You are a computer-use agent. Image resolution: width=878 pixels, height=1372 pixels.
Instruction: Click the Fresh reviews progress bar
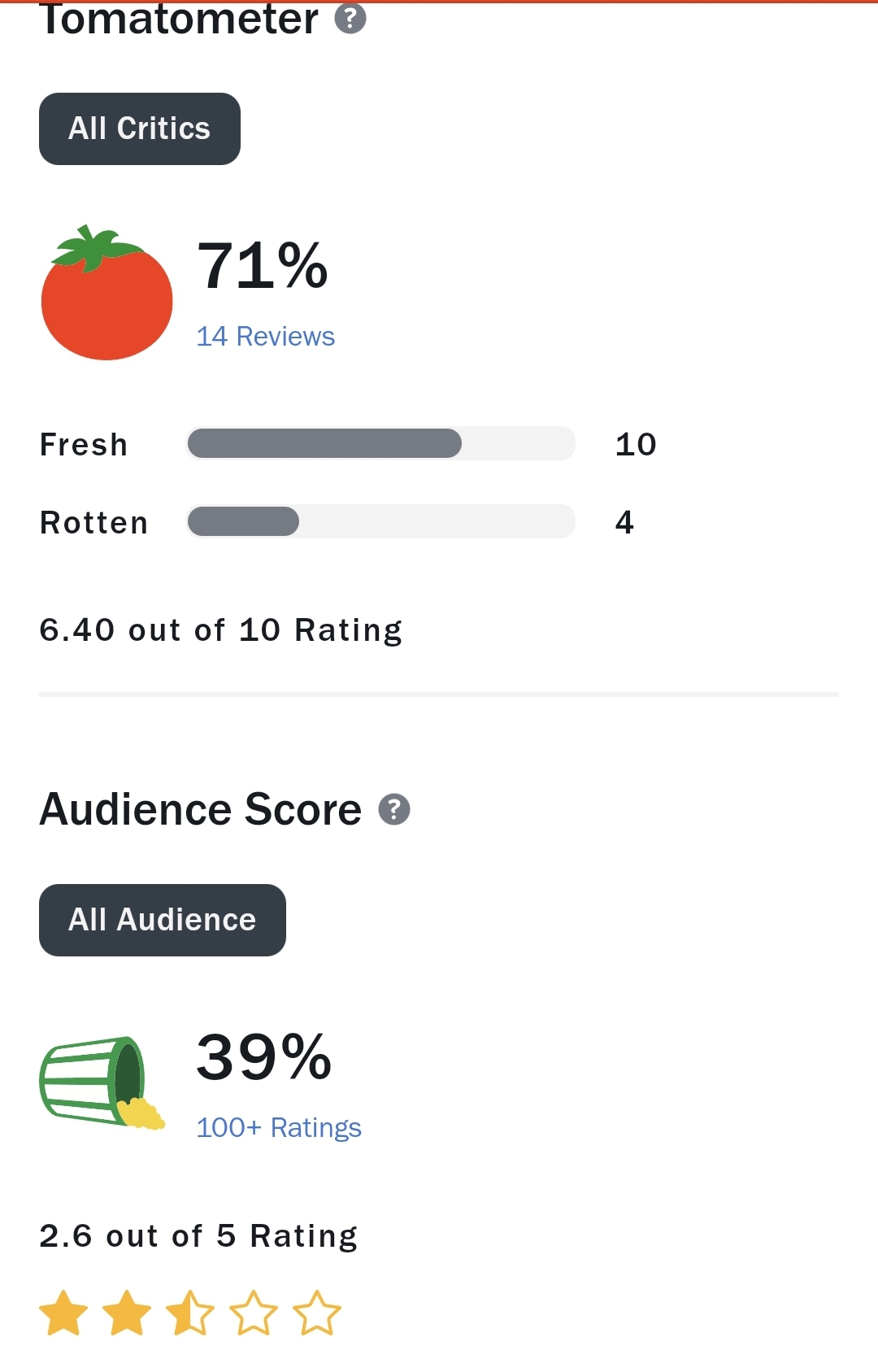(380, 443)
